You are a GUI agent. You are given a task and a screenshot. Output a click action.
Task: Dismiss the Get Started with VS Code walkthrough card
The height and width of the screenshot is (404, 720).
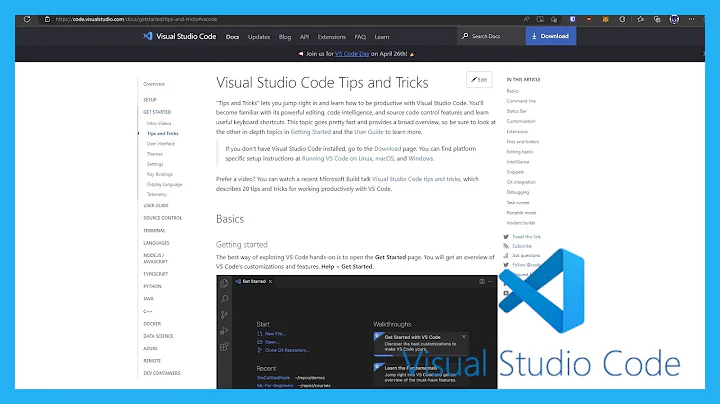464,337
